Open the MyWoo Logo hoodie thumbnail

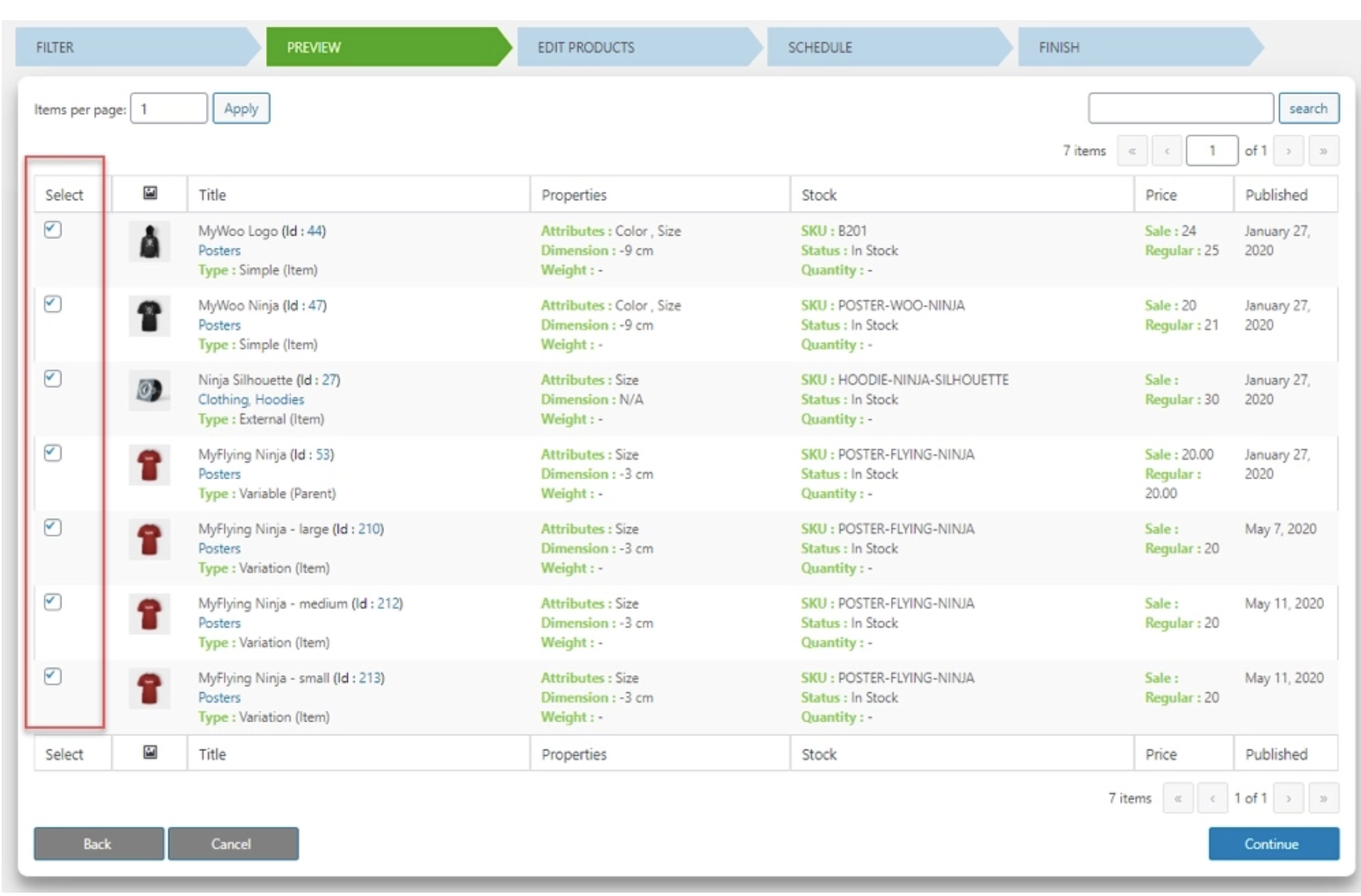pos(150,243)
